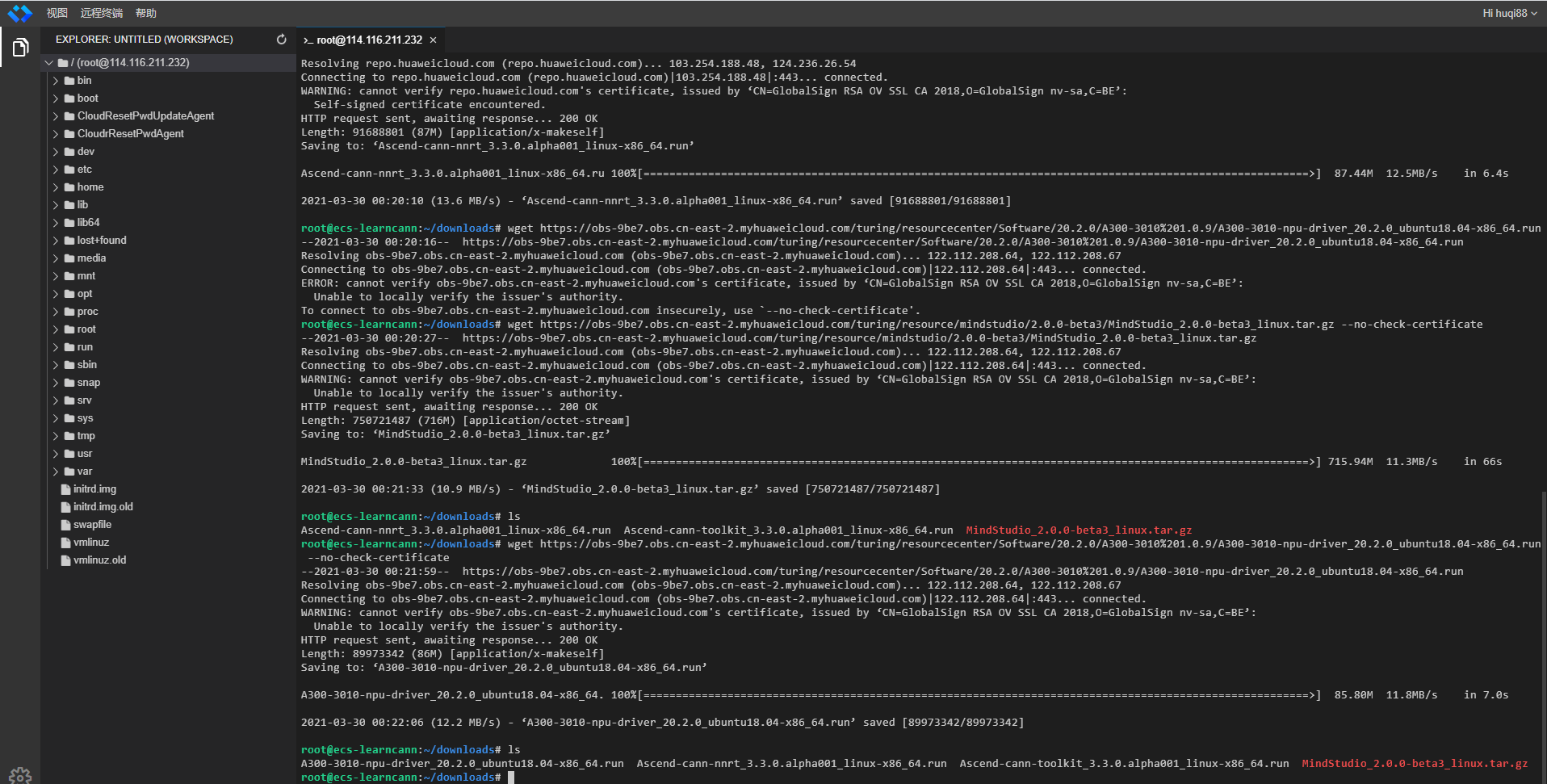The height and width of the screenshot is (784, 1547).
Task: Click the folder icon next to snap
Action: (69, 383)
